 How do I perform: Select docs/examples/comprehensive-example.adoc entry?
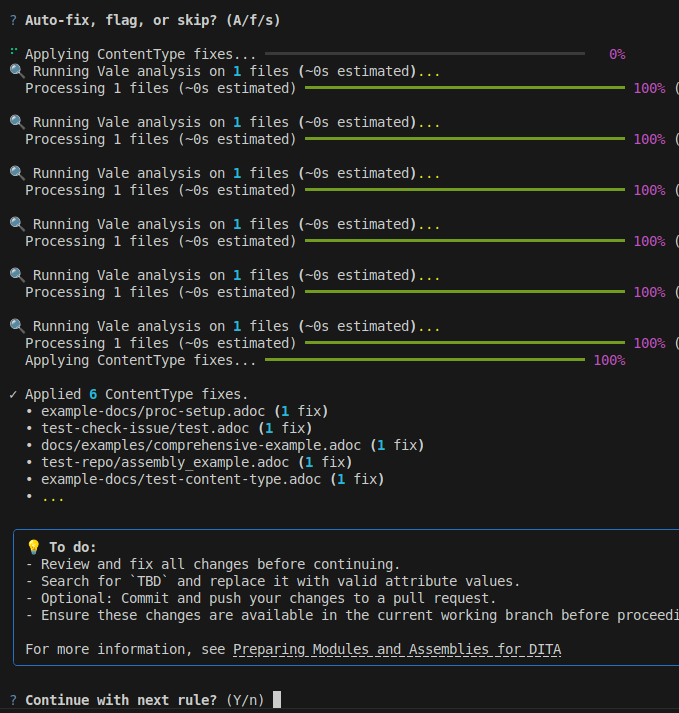pos(232,445)
